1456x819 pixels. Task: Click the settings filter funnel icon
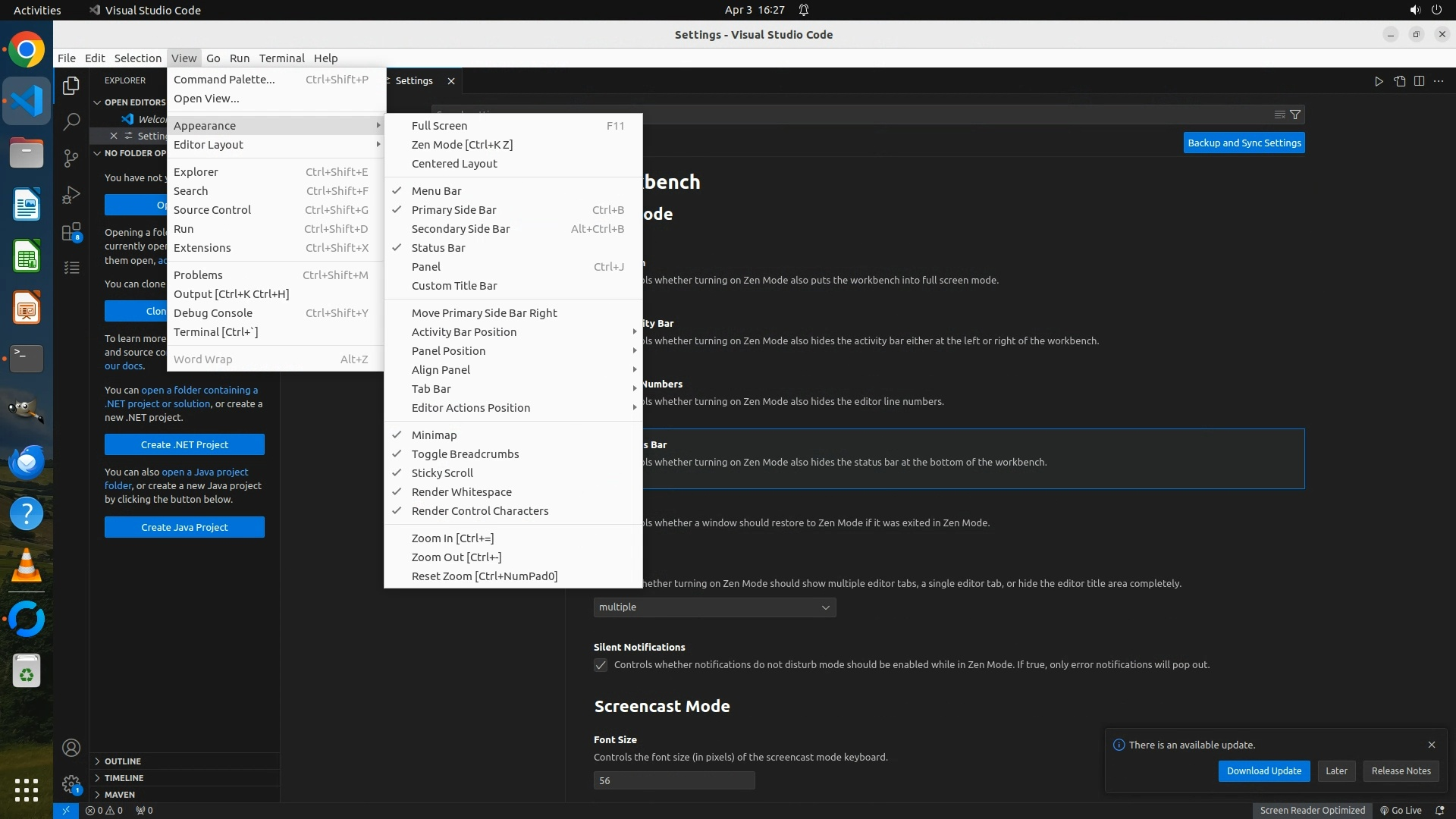(x=1295, y=115)
